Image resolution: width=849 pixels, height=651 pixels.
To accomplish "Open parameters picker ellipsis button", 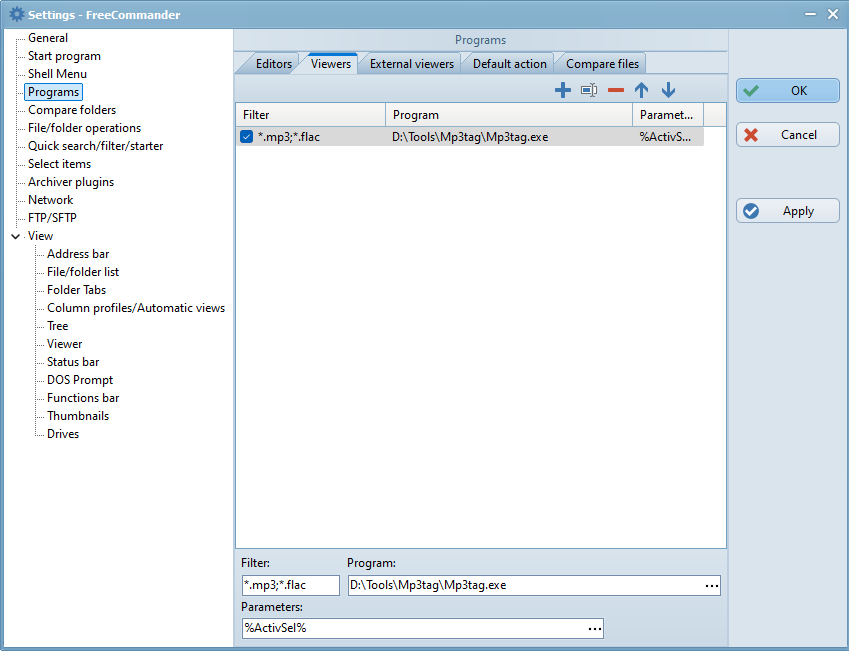I will 594,629.
